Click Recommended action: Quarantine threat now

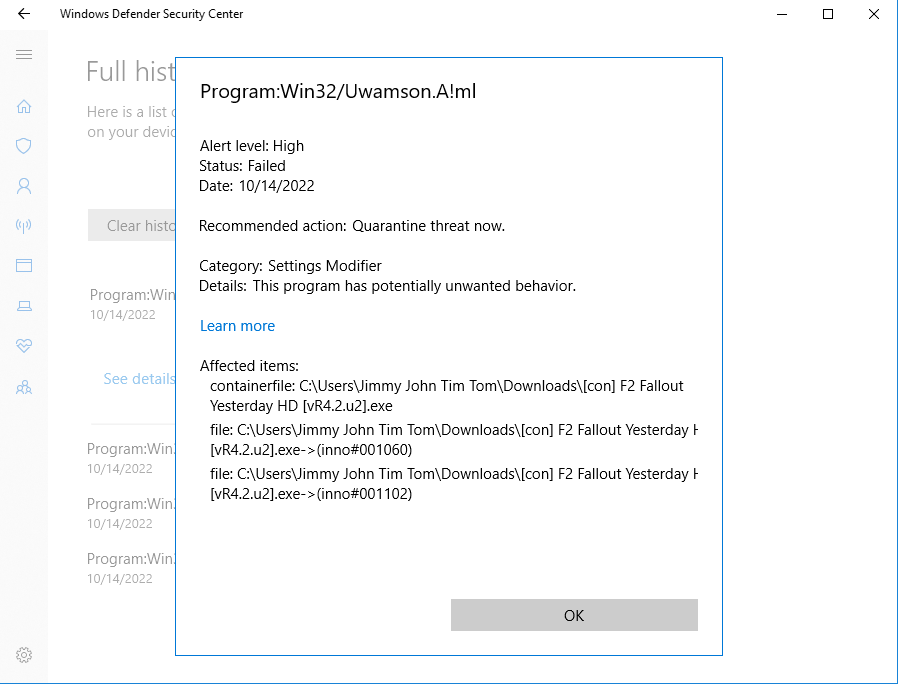click(x=352, y=226)
